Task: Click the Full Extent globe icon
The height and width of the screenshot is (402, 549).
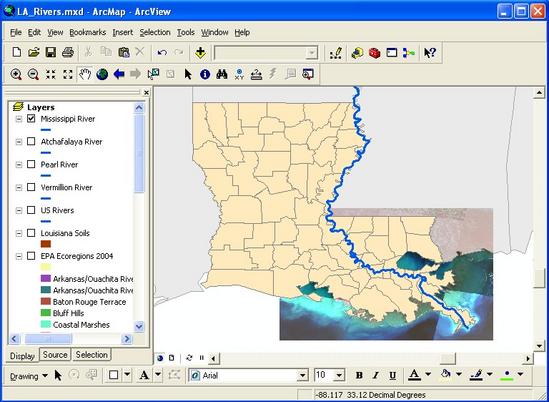Action: click(x=102, y=74)
